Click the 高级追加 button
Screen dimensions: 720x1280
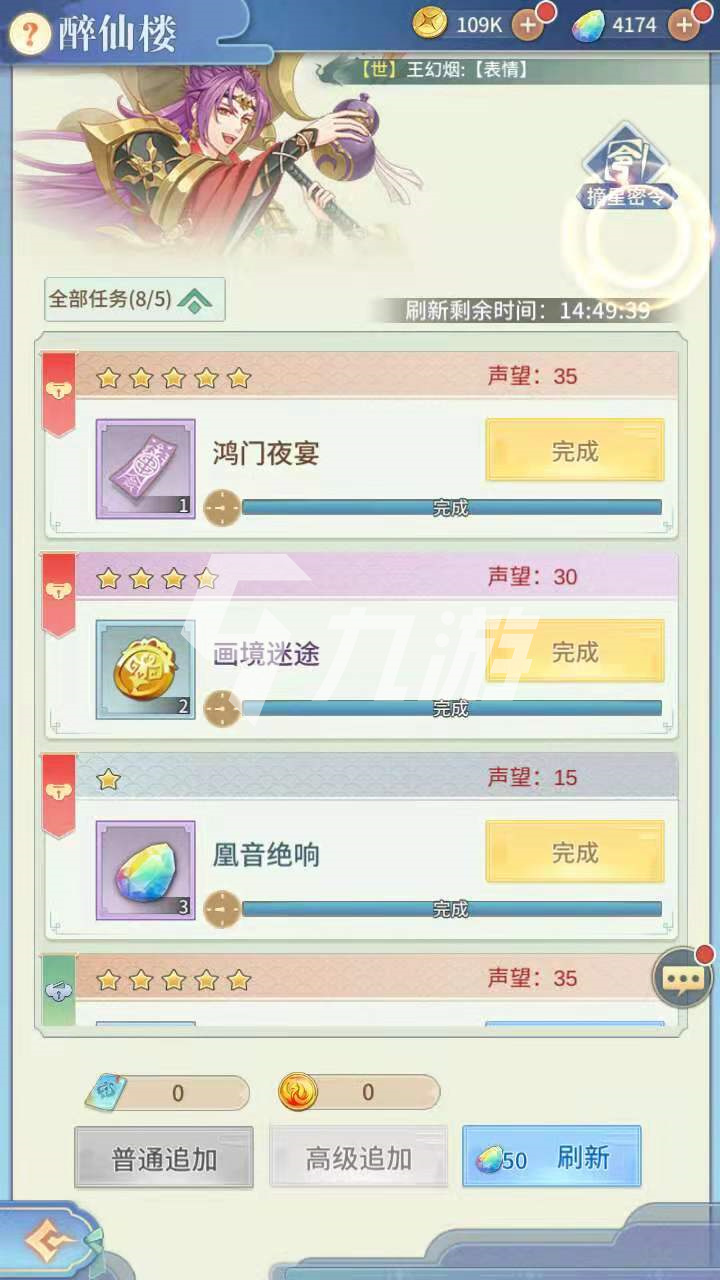pyautogui.click(x=358, y=1158)
